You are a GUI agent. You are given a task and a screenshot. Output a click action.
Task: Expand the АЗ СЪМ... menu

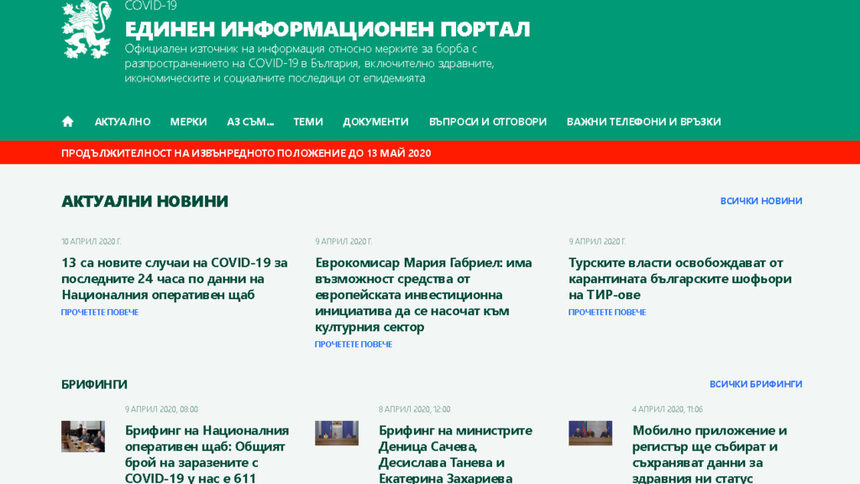pyautogui.click(x=250, y=122)
